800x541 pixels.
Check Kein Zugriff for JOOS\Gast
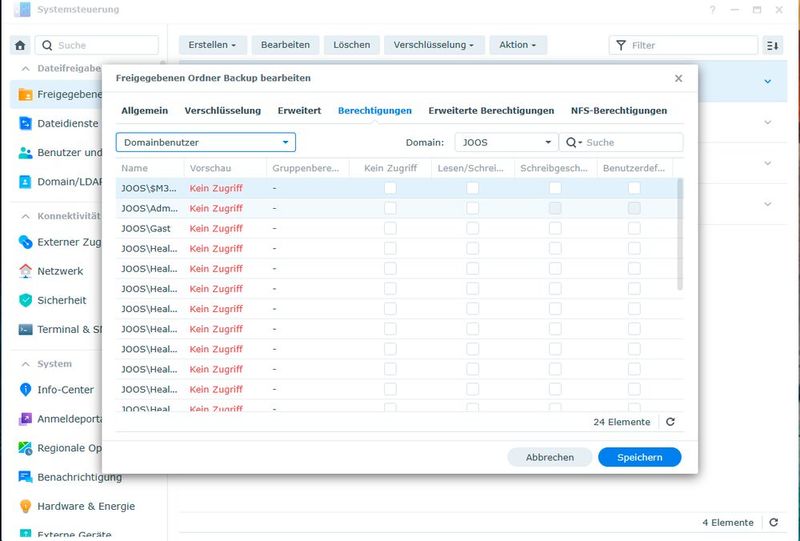(390, 228)
